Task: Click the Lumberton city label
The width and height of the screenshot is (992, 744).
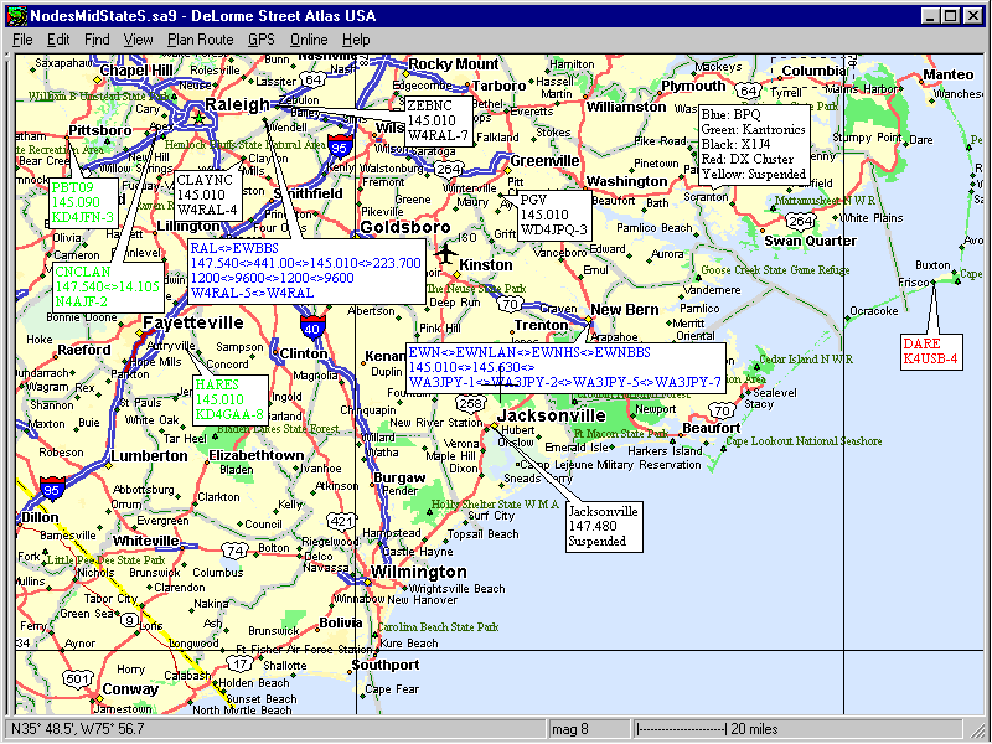Action: click(x=149, y=456)
